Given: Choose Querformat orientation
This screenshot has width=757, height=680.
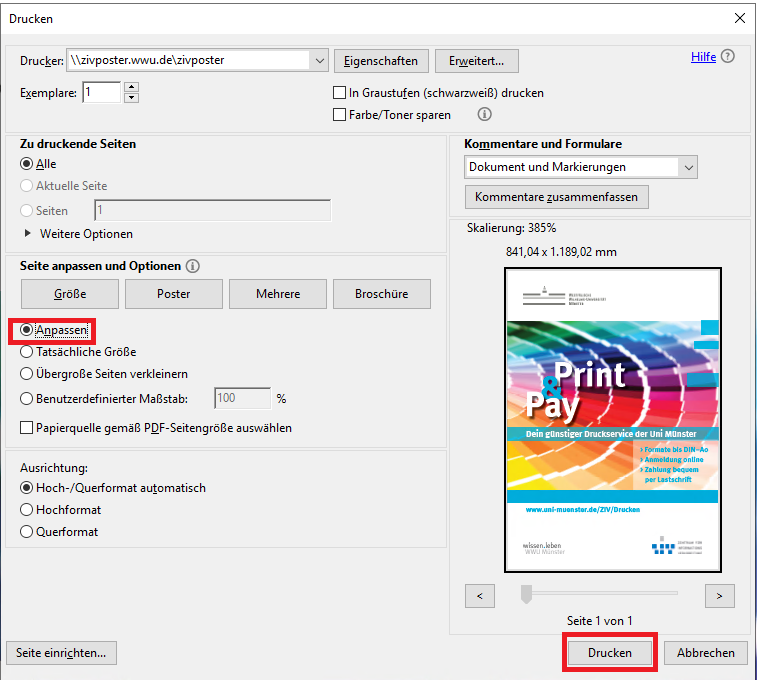Looking at the screenshot, I should (27, 531).
